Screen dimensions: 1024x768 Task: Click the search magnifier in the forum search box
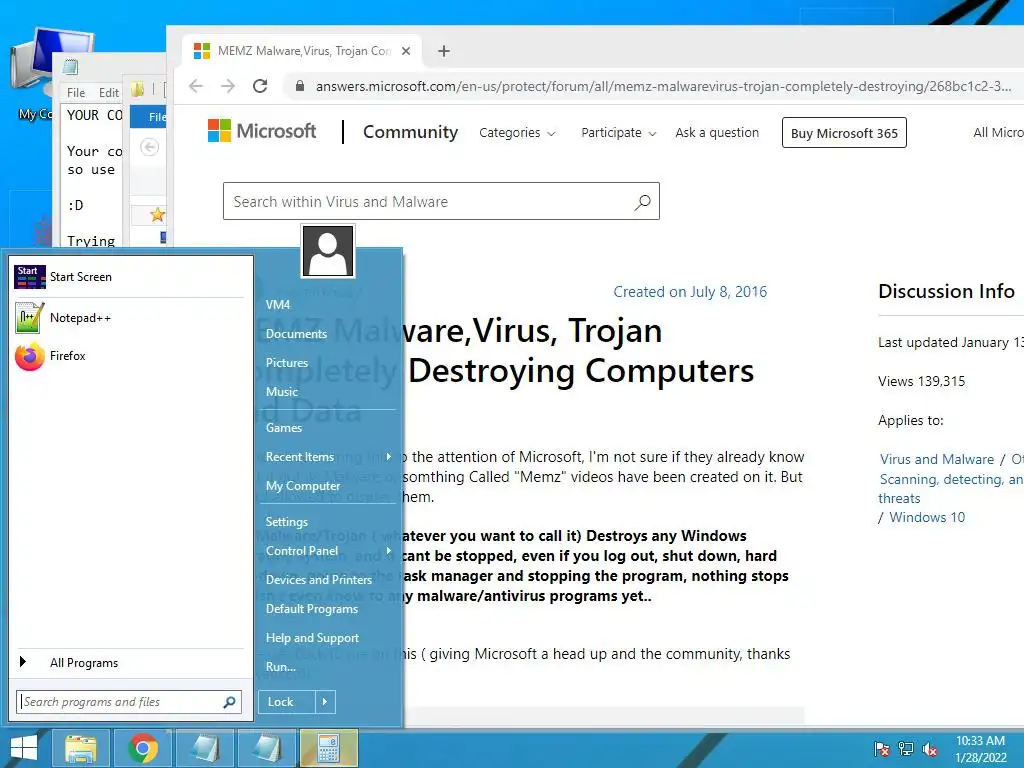pos(643,202)
